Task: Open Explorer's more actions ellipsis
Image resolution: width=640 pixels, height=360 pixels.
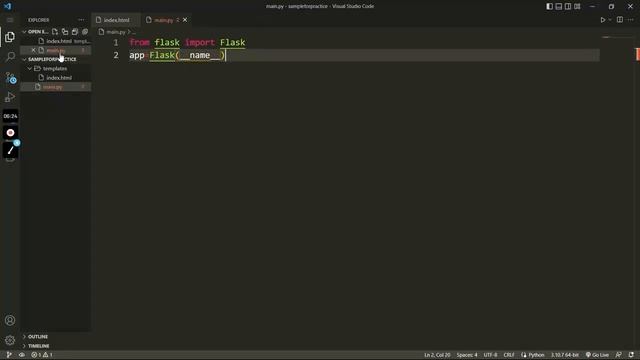Action: click(x=81, y=20)
